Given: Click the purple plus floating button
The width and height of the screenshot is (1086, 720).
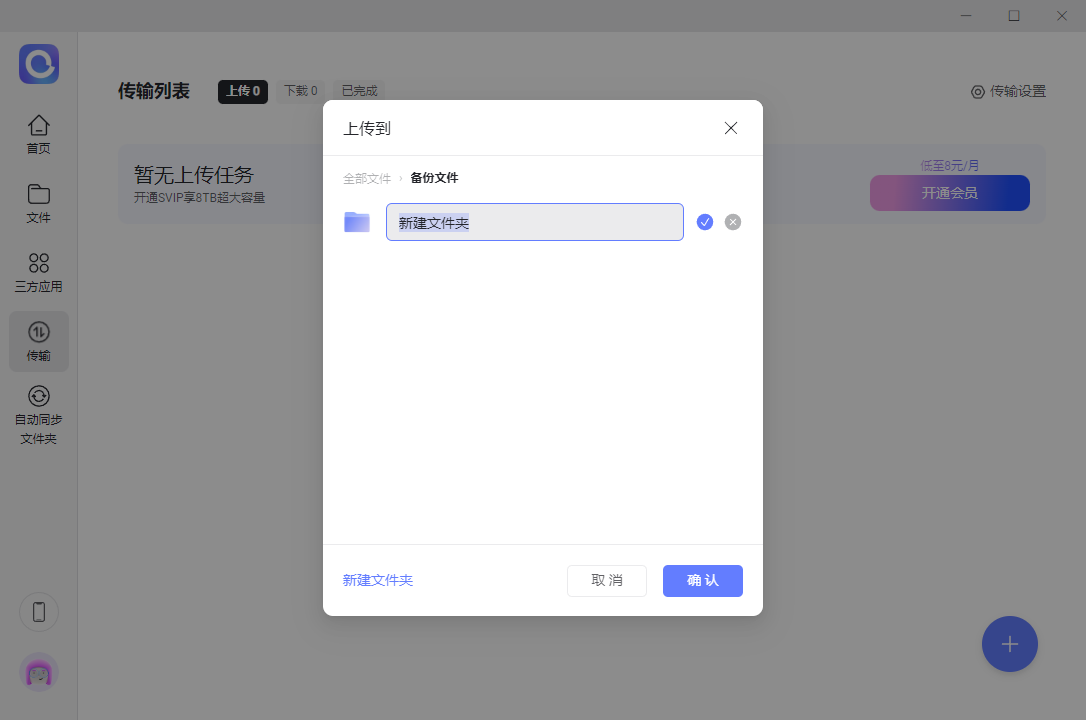Looking at the screenshot, I should click(x=1009, y=644).
